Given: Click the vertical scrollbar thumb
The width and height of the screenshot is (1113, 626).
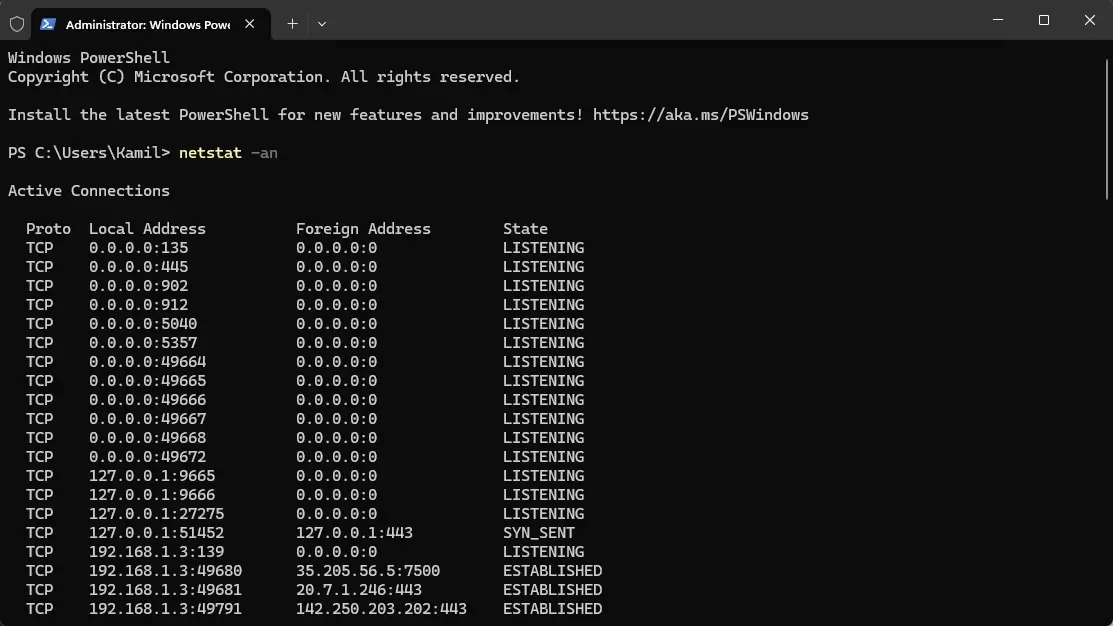Looking at the screenshot, I should pos(1107,129).
